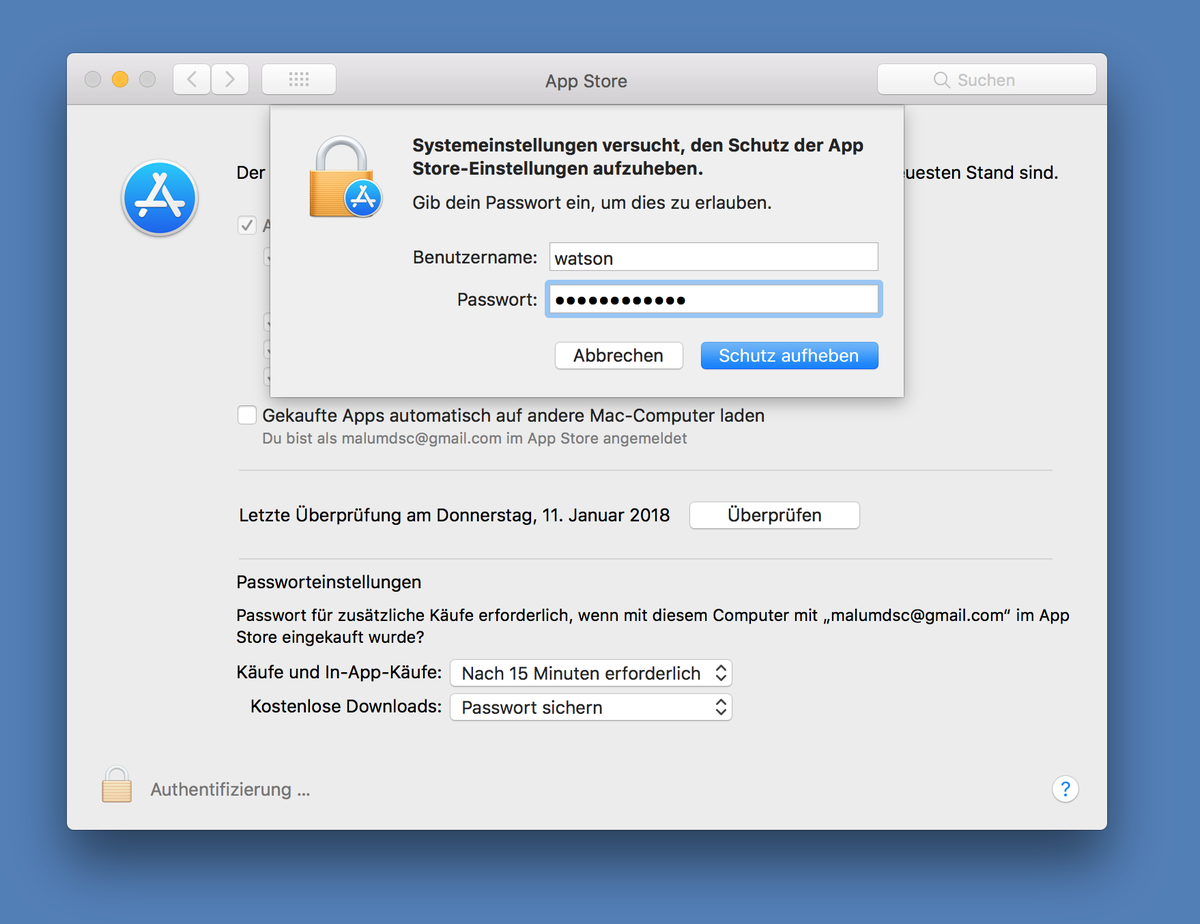Click the magnifier icon in the search field
The height and width of the screenshot is (924, 1200).
pyautogui.click(x=941, y=80)
